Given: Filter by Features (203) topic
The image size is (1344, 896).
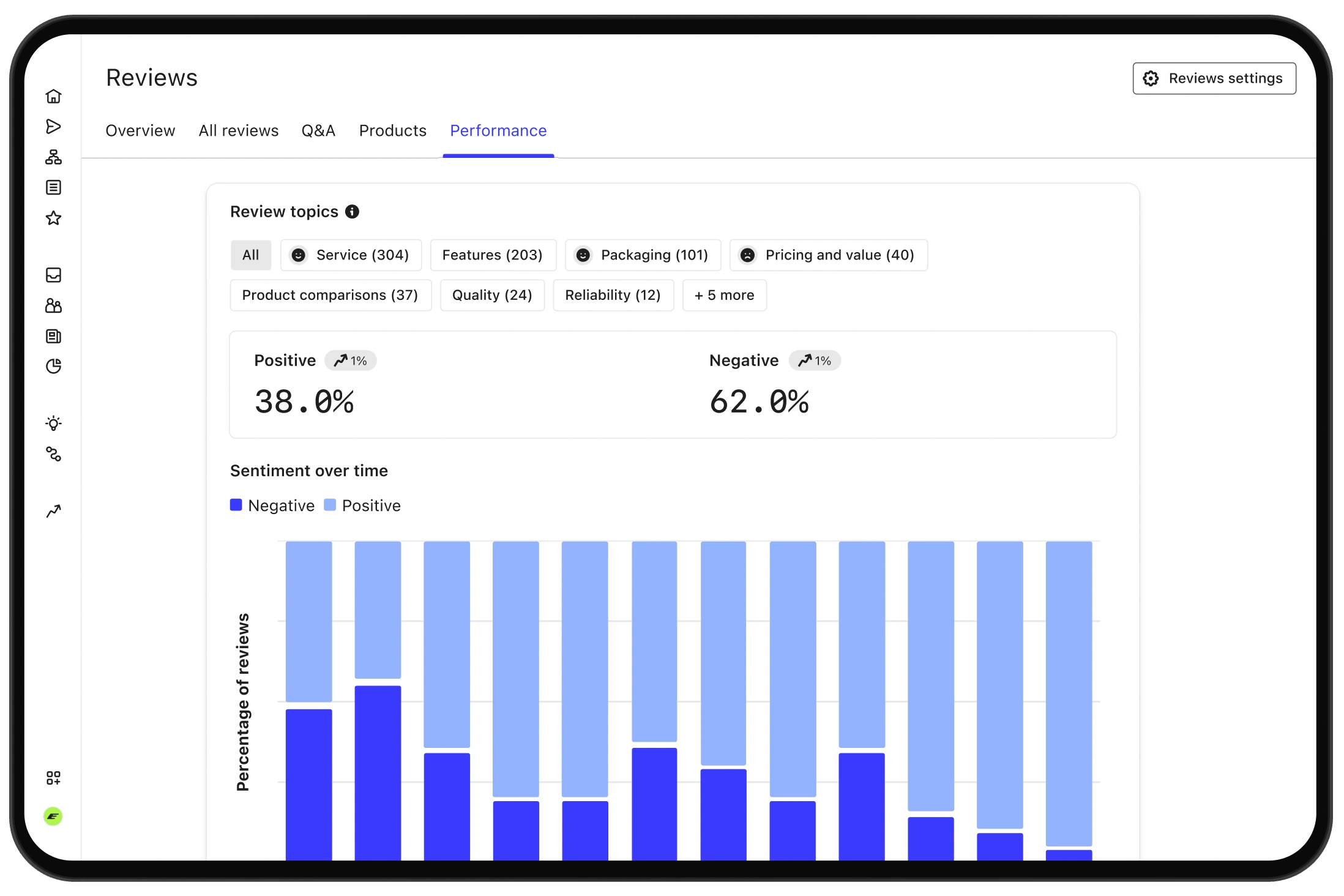Looking at the screenshot, I should coord(493,255).
